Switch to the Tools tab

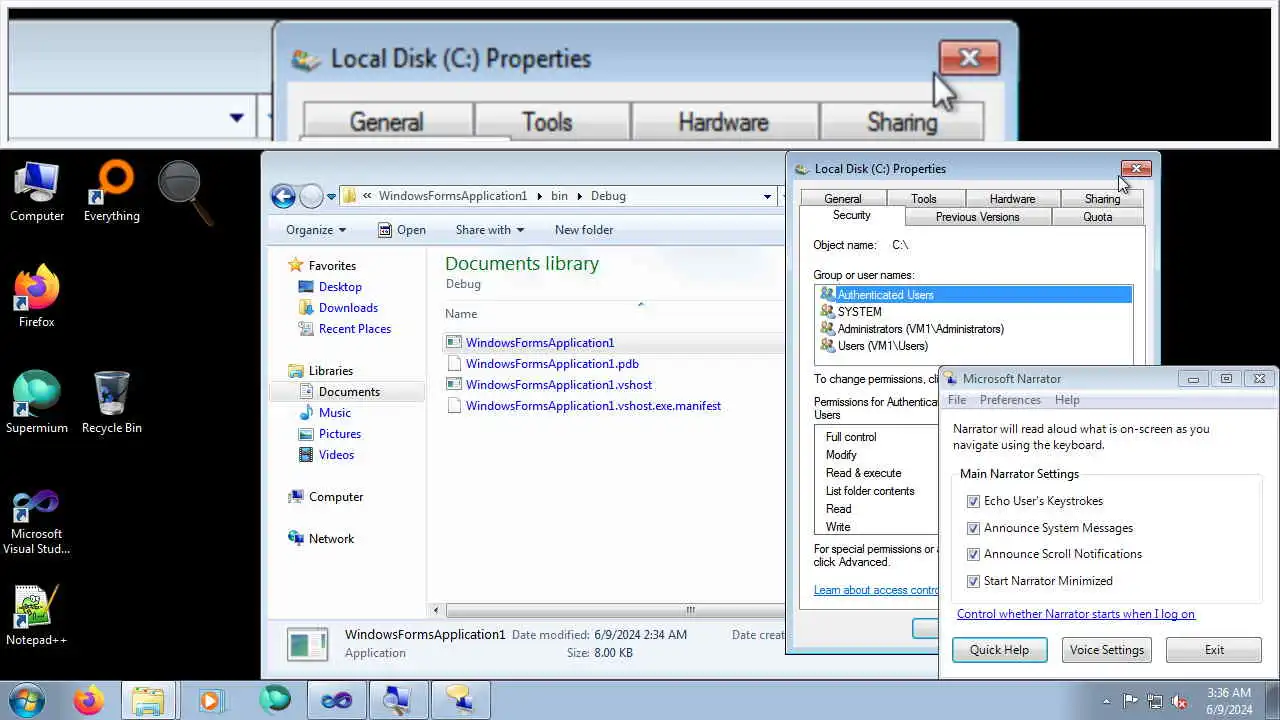[924, 199]
